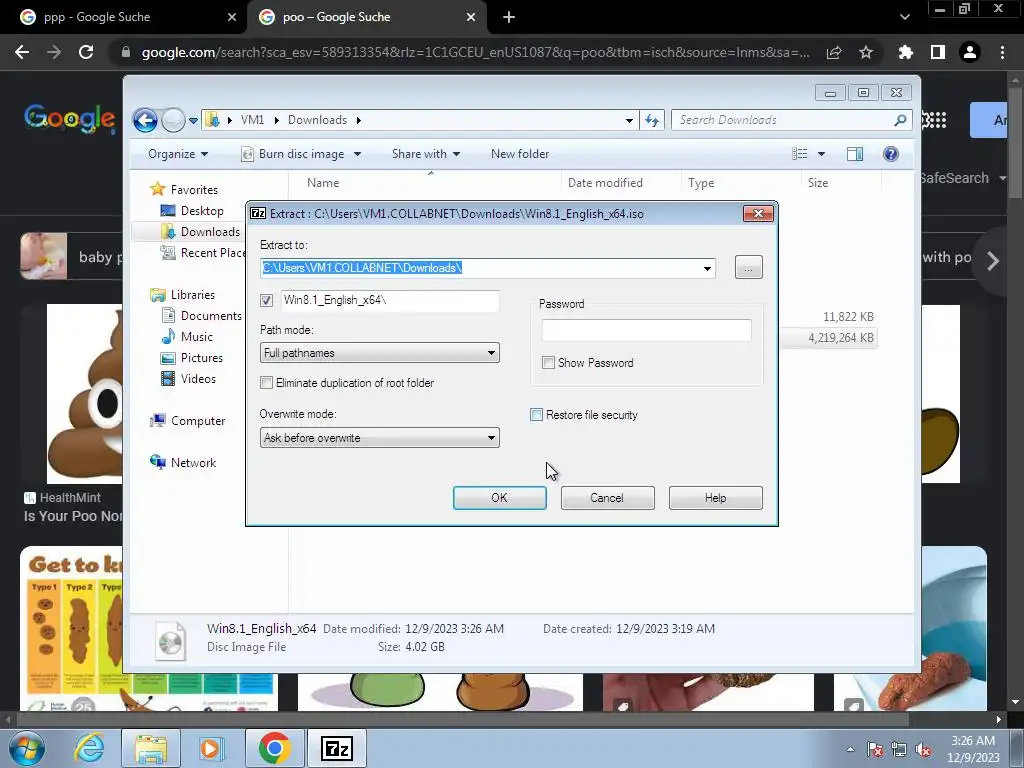Share this page from Chrome address bar
The height and width of the screenshot is (768, 1024).
click(x=833, y=52)
